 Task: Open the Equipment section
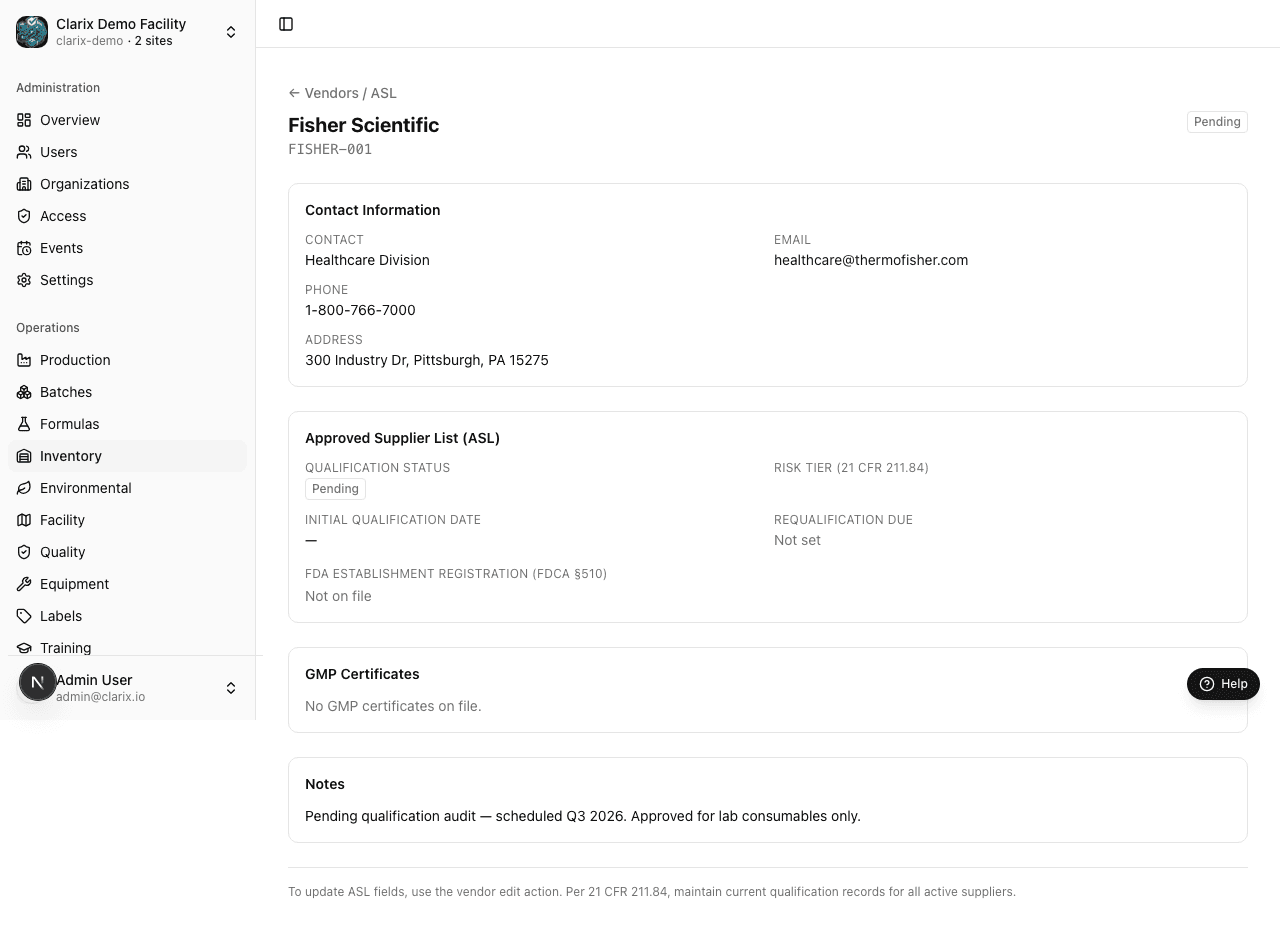click(x=127, y=584)
